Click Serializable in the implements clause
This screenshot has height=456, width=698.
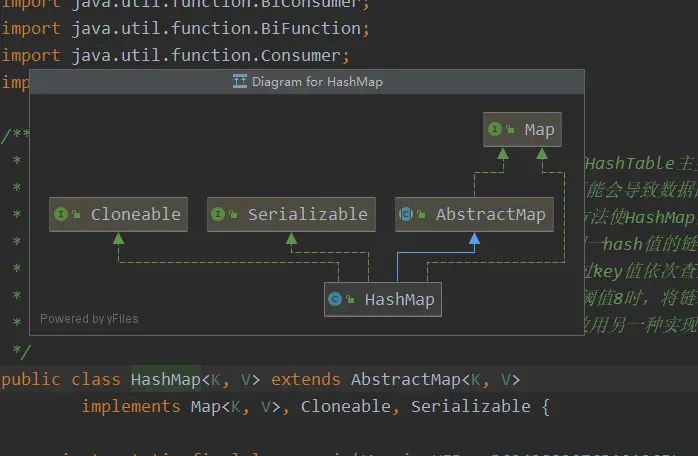(x=471, y=406)
